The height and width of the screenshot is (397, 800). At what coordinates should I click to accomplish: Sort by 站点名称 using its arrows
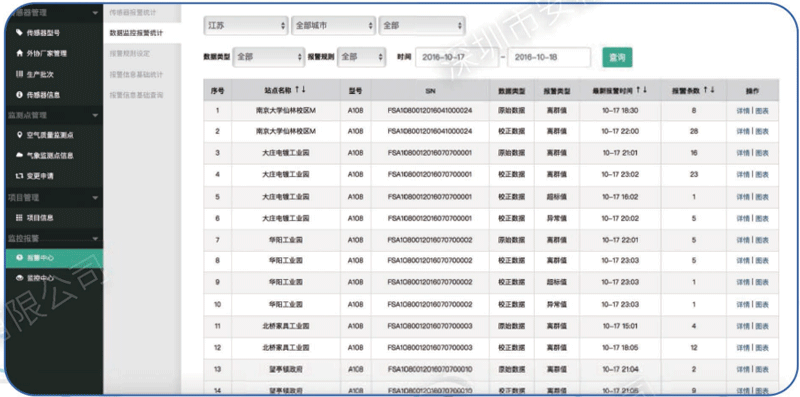[301, 90]
